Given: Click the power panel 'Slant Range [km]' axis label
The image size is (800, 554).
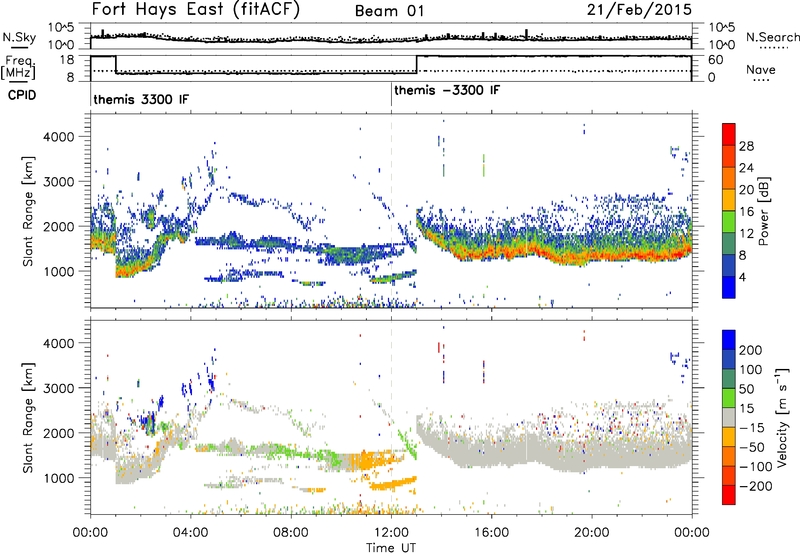Looking at the screenshot, I should pos(28,211).
